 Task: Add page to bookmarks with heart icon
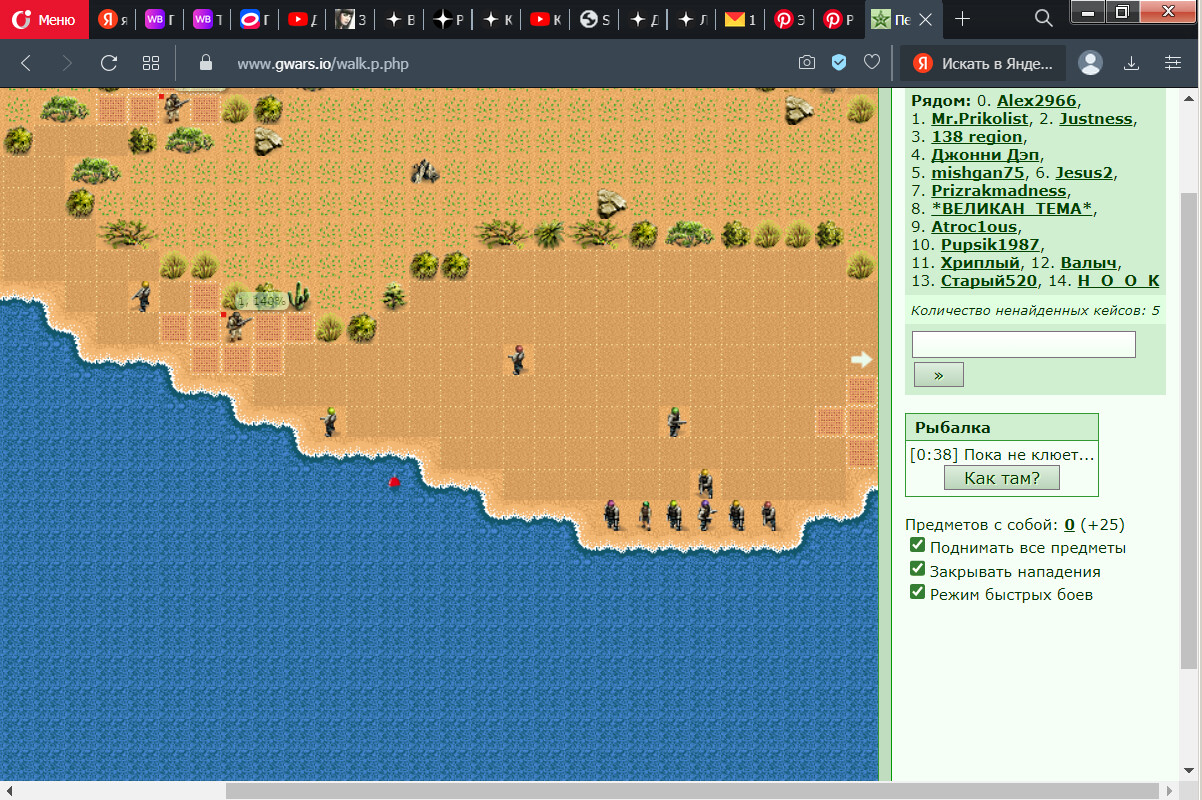pos(872,63)
